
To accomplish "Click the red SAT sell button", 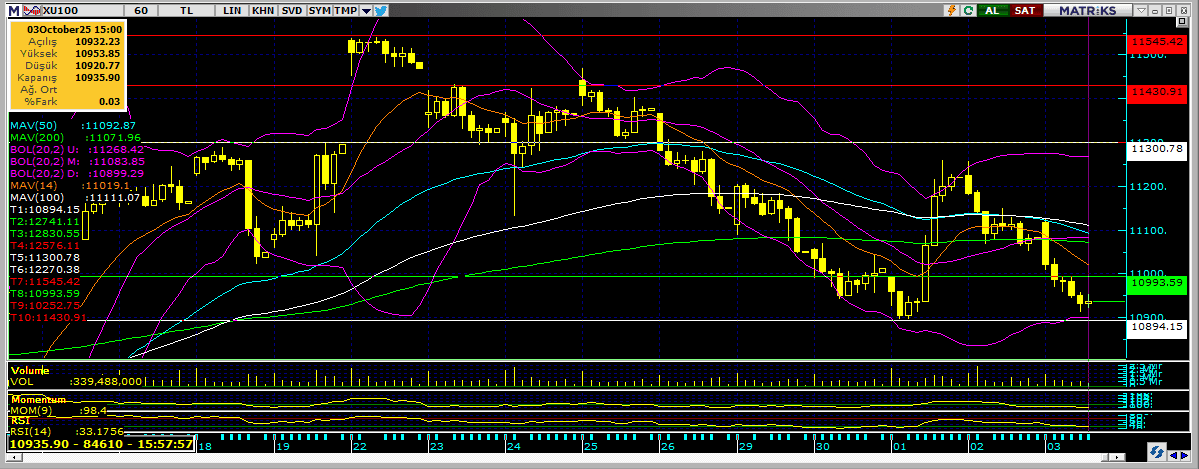I will [x=1024, y=9].
